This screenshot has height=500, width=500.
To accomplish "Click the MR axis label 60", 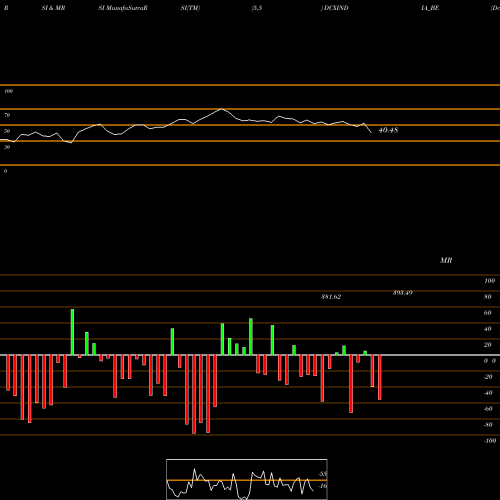I will 487,313.
